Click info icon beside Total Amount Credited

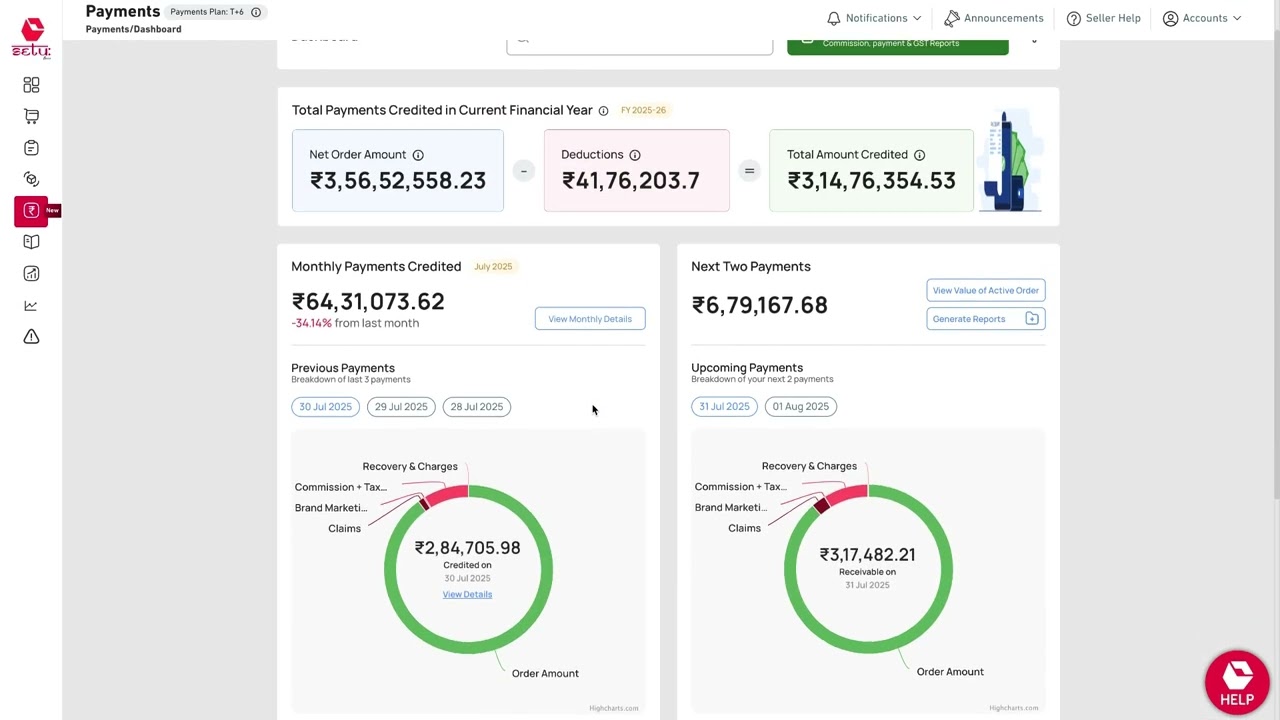pyautogui.click(x=919, y=155)
